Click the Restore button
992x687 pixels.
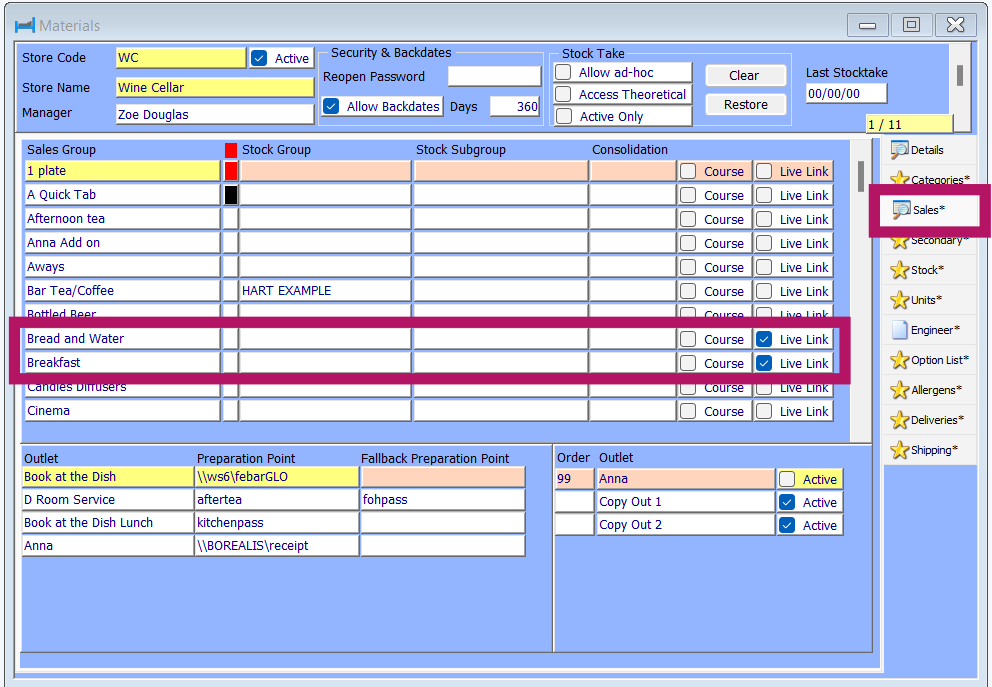click(745, 104)
